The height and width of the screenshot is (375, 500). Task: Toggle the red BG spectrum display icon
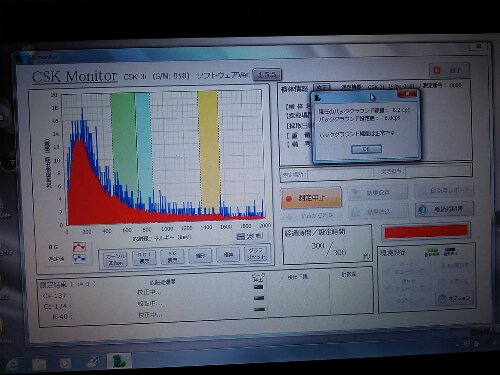click(x=79, y=247)
